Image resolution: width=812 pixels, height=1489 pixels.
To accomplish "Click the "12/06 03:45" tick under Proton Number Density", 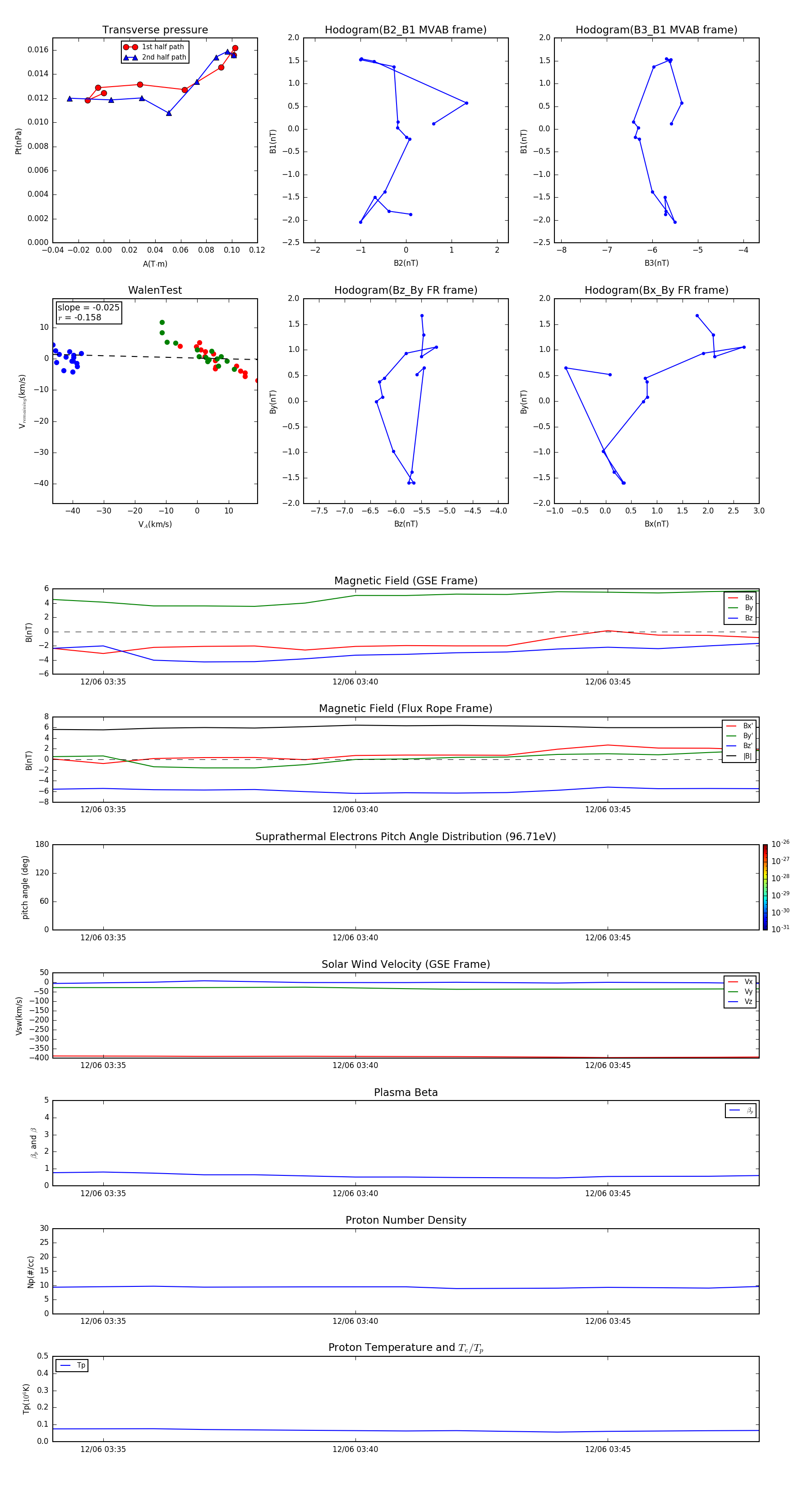I will click(607, 1321).
